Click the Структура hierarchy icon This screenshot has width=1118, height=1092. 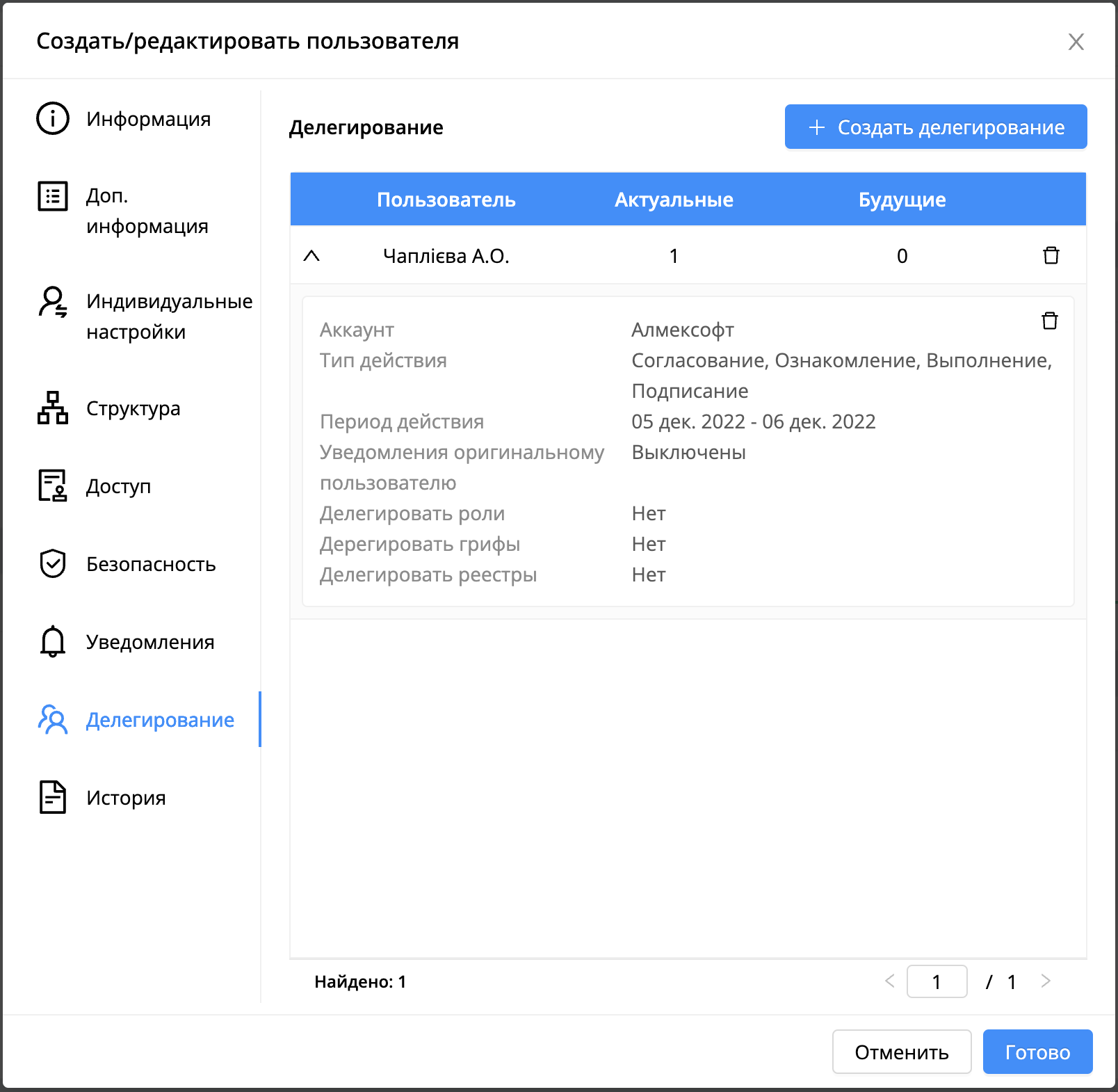53,408
